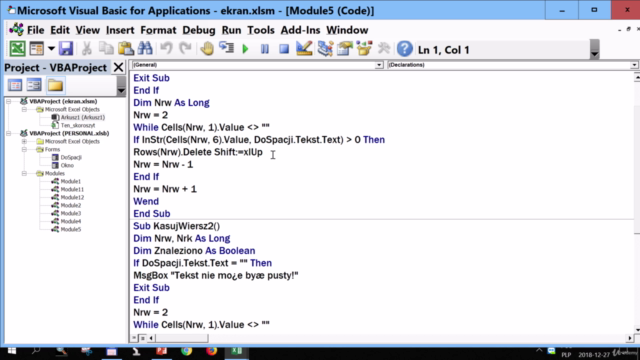Click the code window horizontal scrollbar thumb
The height and width of the screenshot is (360, 640).
click(182, 338)
